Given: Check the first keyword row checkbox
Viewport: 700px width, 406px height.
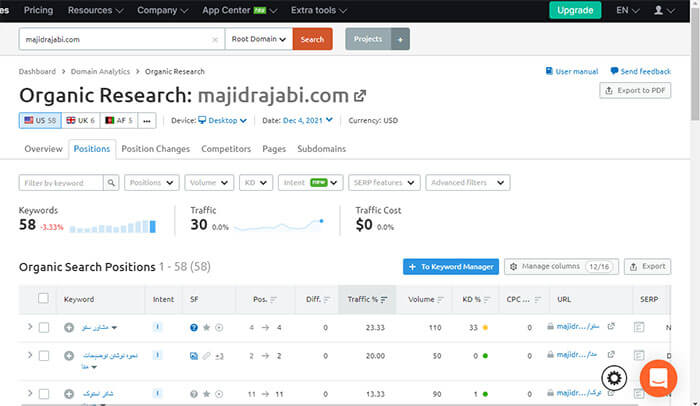Looking at the screenshot, I should click(x=44, y=327).
